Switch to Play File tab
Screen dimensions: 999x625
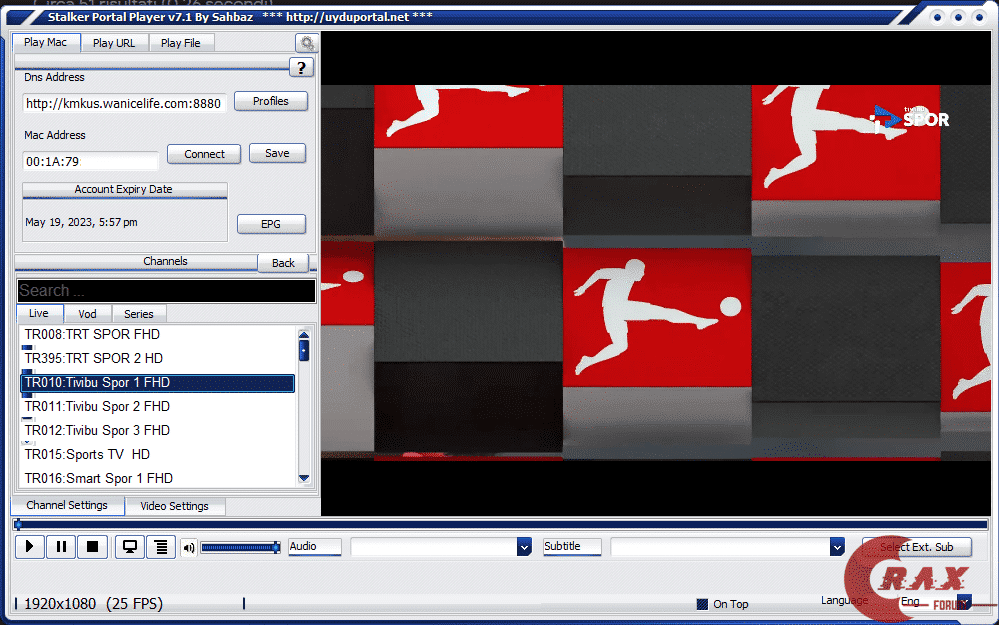click(x=181, y=43)
